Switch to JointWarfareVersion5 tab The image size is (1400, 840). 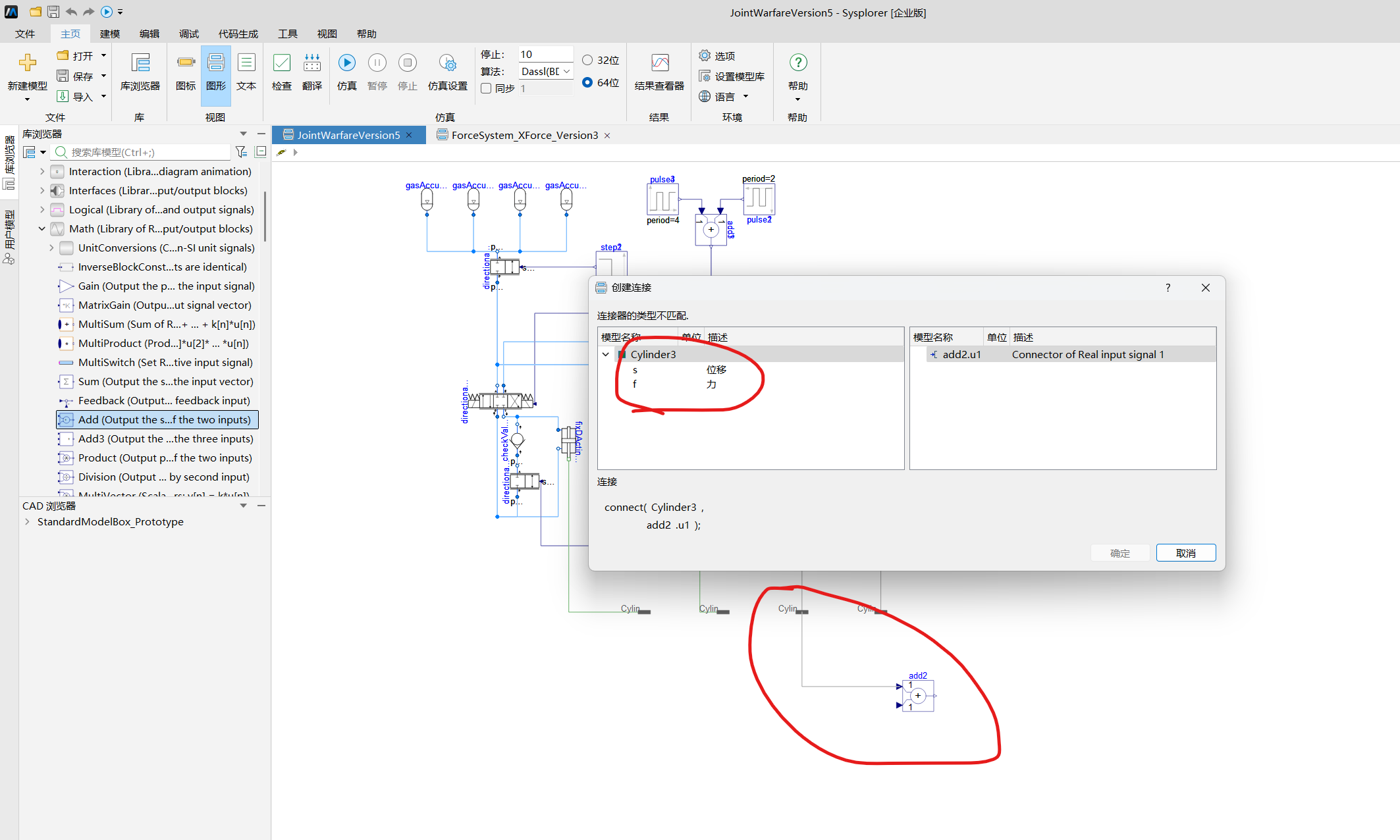348,135
